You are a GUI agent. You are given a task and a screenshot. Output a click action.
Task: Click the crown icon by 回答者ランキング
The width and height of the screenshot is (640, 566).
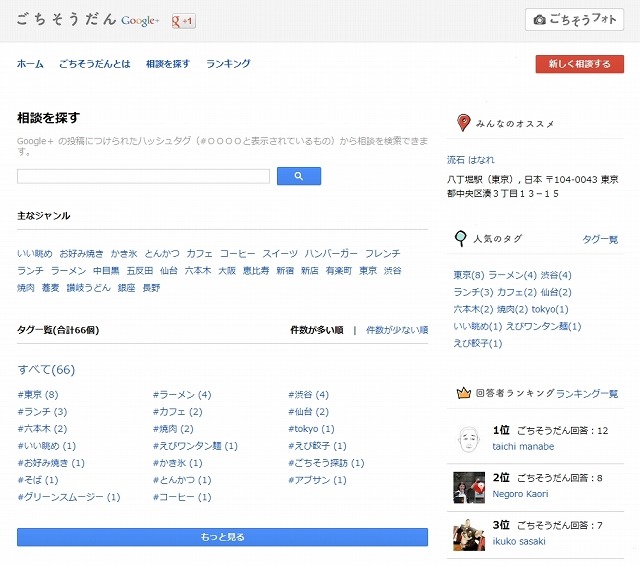(x=464, y=393)
